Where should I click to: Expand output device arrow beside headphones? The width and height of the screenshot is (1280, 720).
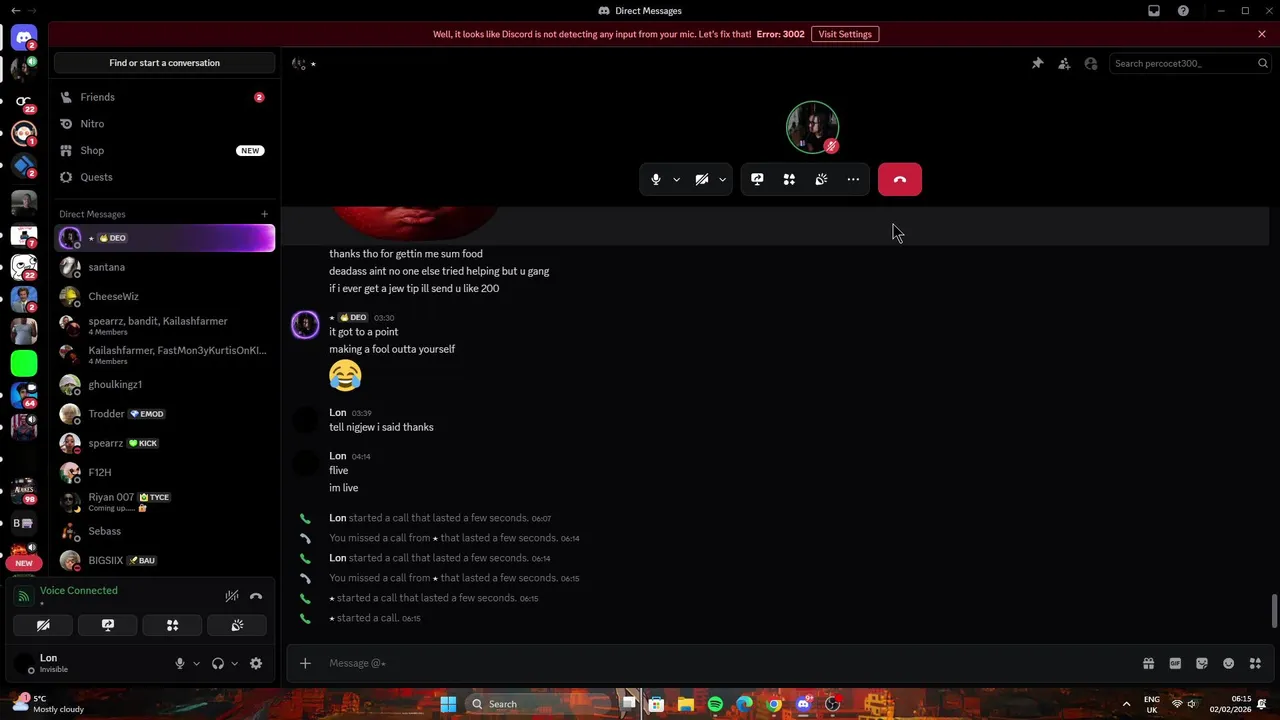234,663
